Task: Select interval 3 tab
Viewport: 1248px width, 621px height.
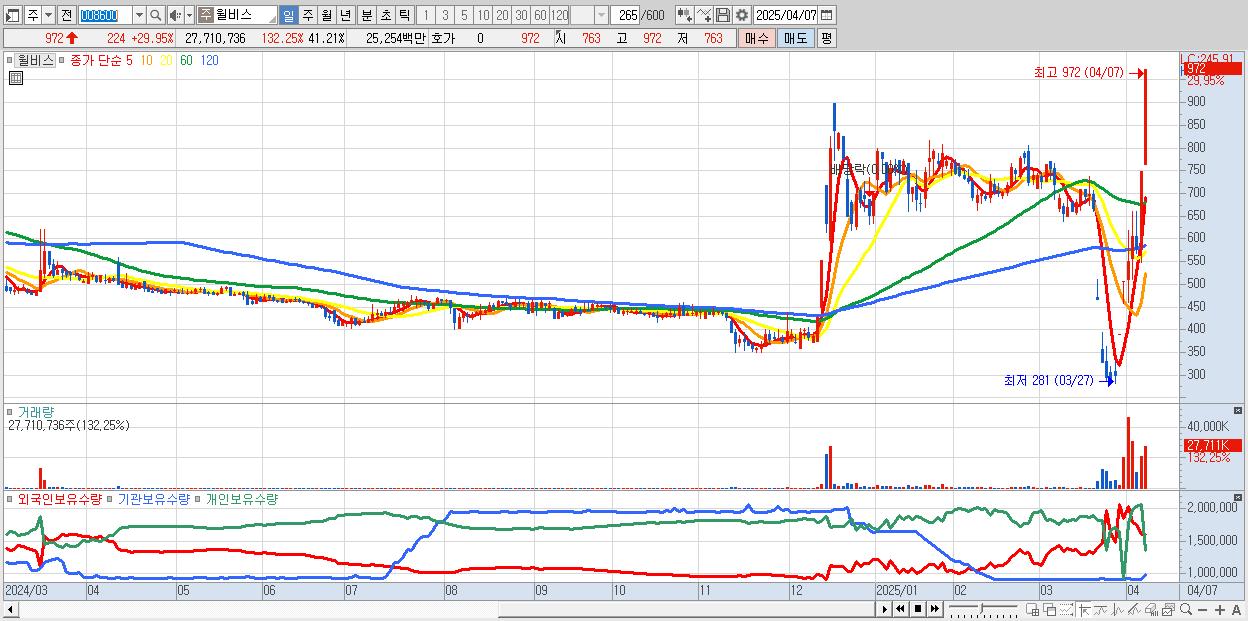Action: (x=445, y=15)
